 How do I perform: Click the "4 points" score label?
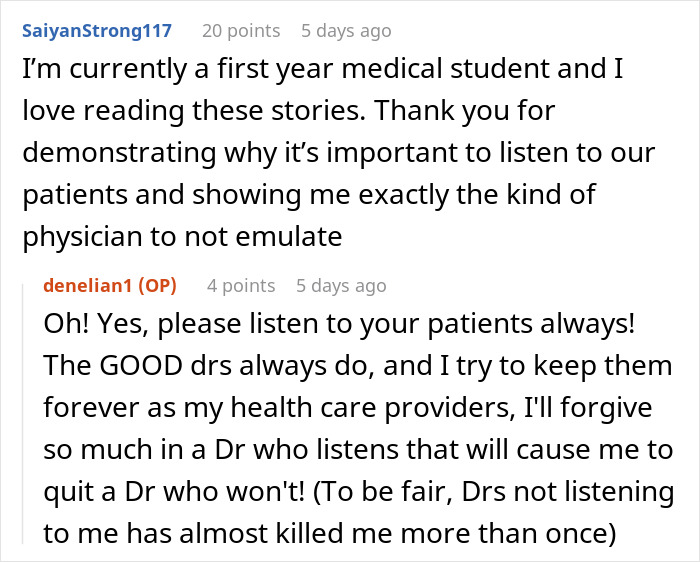[x=241, y=286]
